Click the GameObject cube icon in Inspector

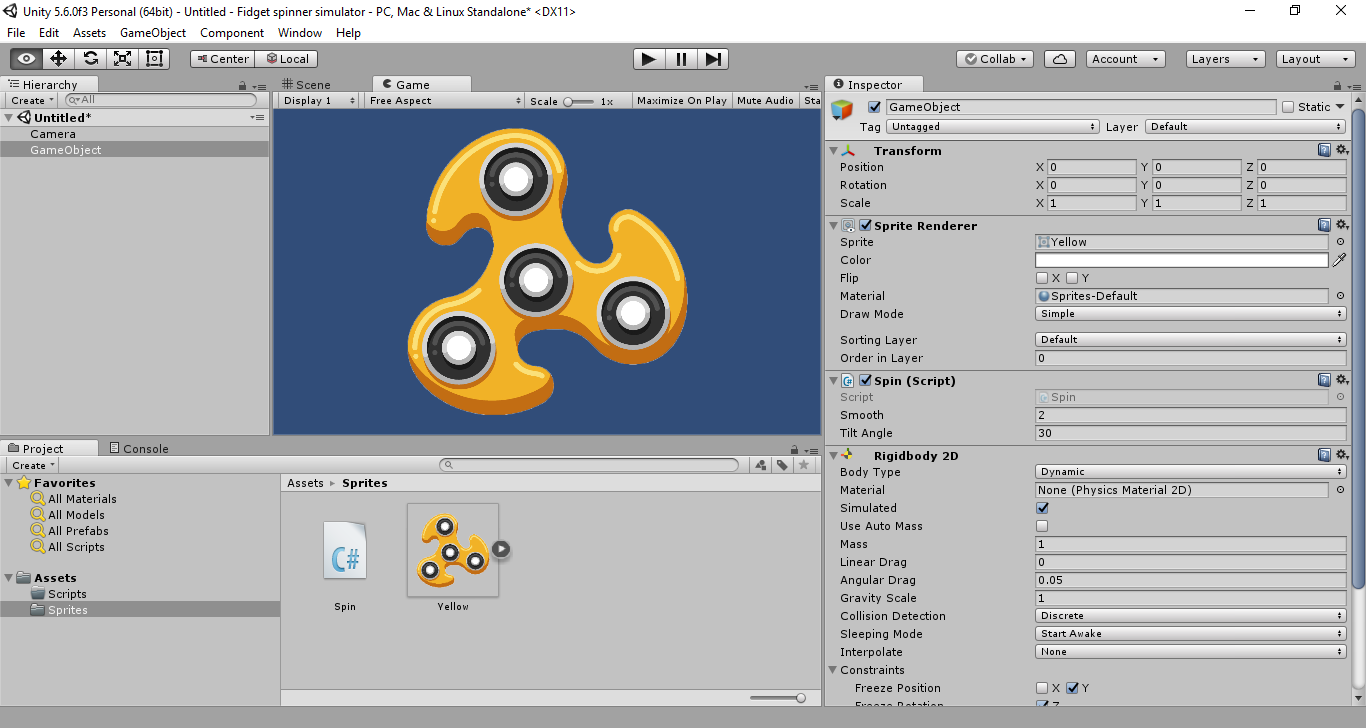click(x=842, y=109)
